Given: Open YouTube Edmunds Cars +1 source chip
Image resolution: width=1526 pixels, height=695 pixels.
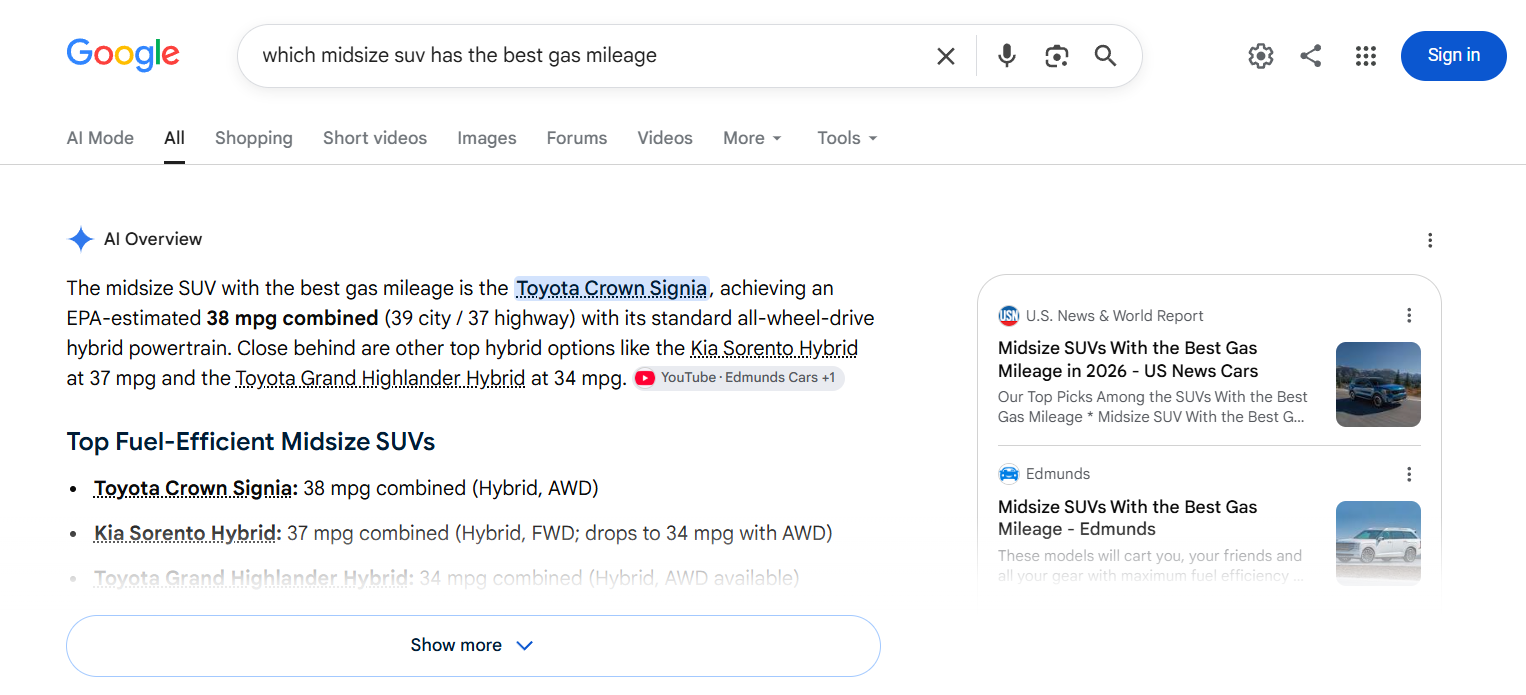Looking at the screenshot, I should pos(739,378).
